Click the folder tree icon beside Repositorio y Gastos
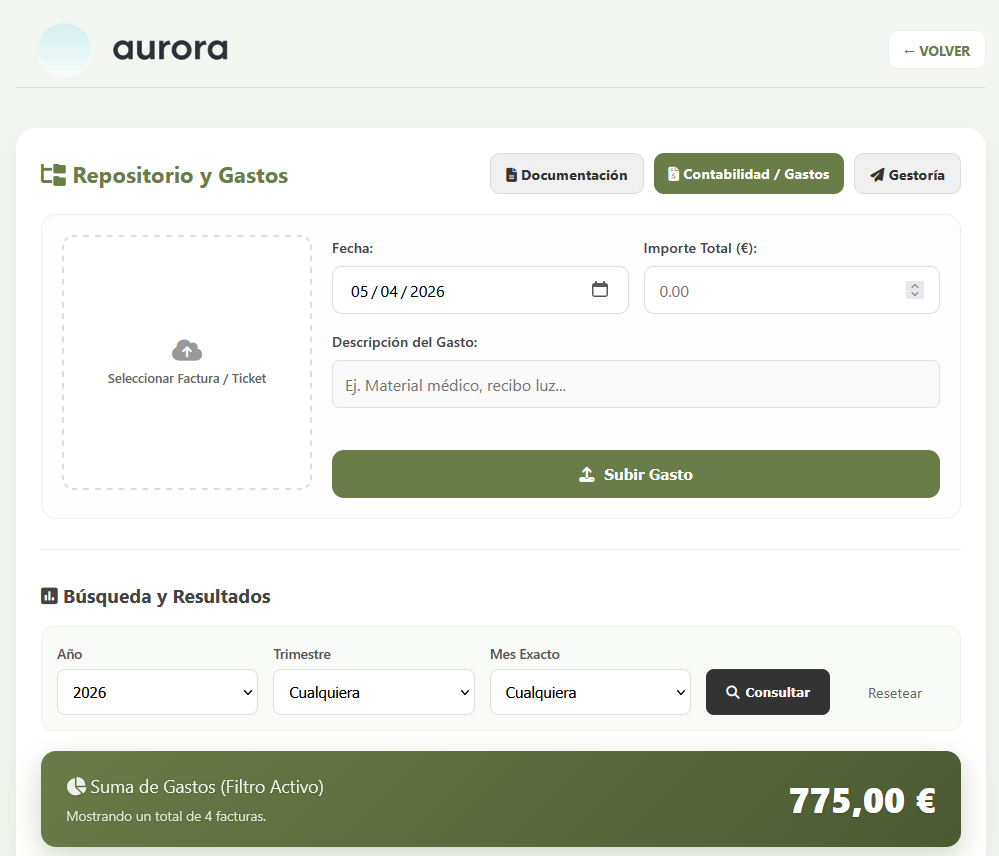The width and height of the screenshot is (999, 856). (53, 175)
